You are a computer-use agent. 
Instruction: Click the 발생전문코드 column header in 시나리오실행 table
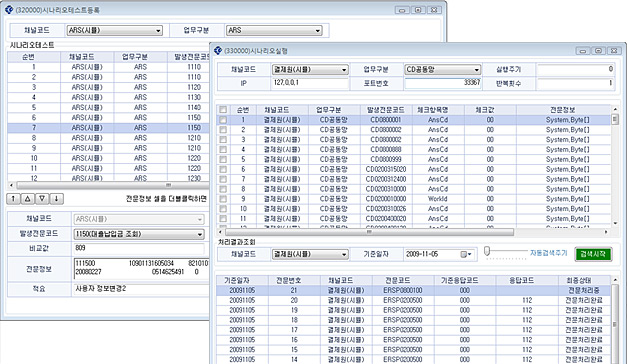(x=385, y=110)
